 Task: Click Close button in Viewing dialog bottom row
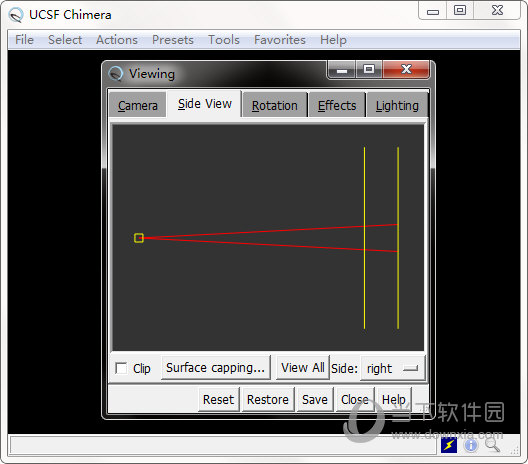point(355,400)
